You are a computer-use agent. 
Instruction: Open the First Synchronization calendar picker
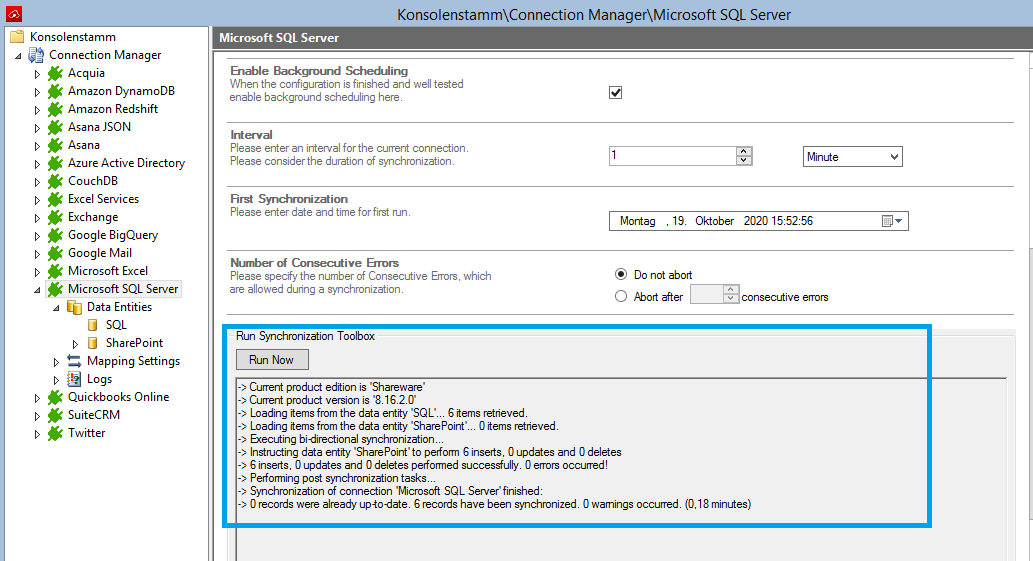click(x=892, y=221)
